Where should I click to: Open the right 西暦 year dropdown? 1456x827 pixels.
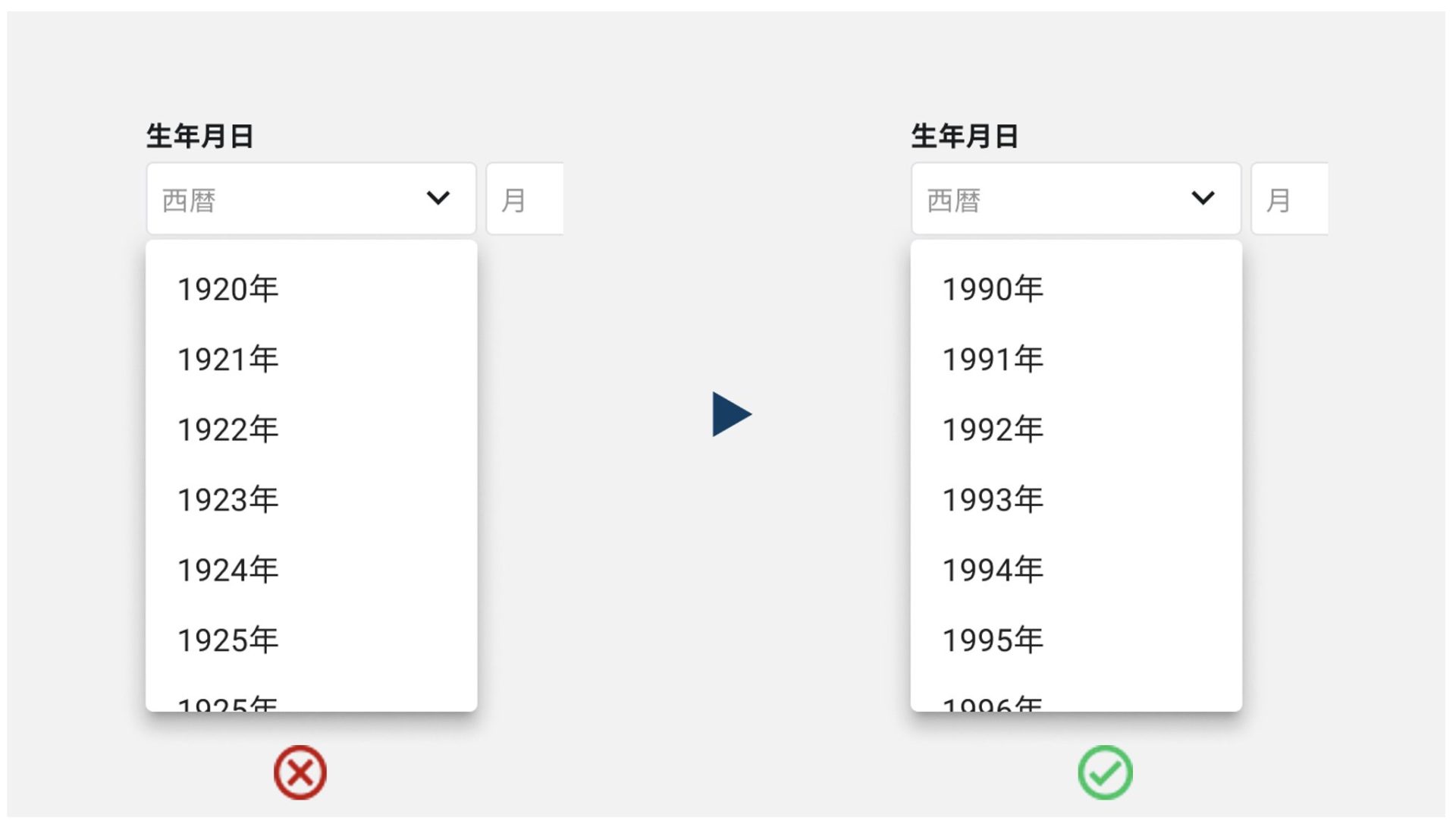coord(1075,199)
